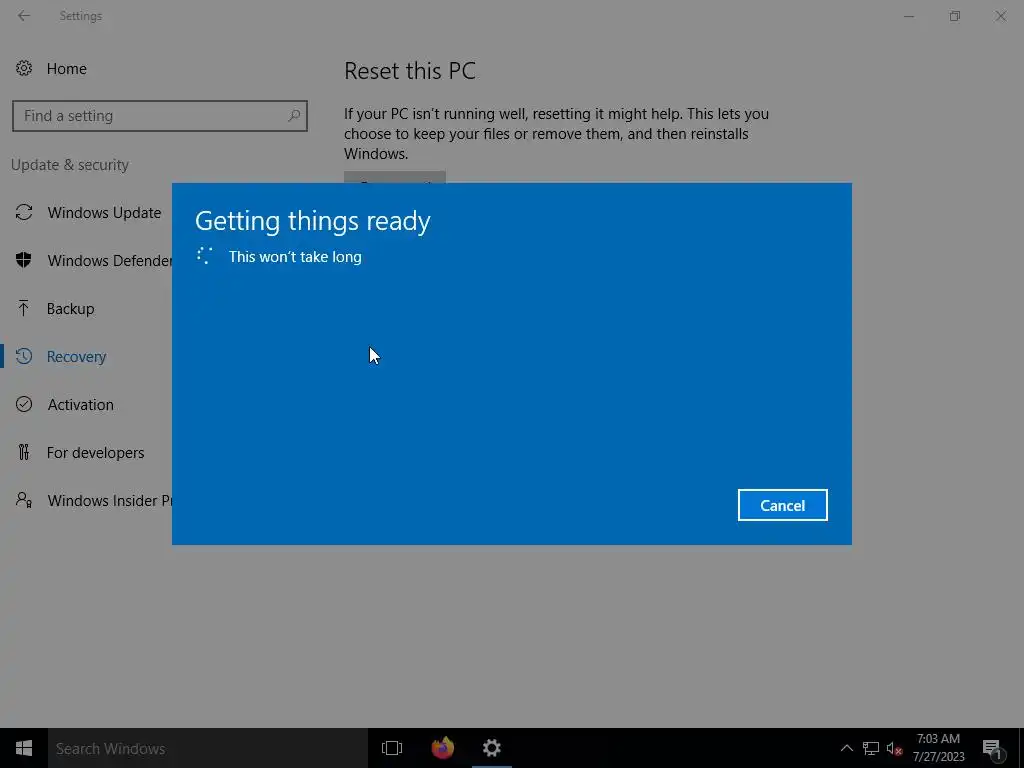Click the Settings gear taskbar icon

click(492, 748)
